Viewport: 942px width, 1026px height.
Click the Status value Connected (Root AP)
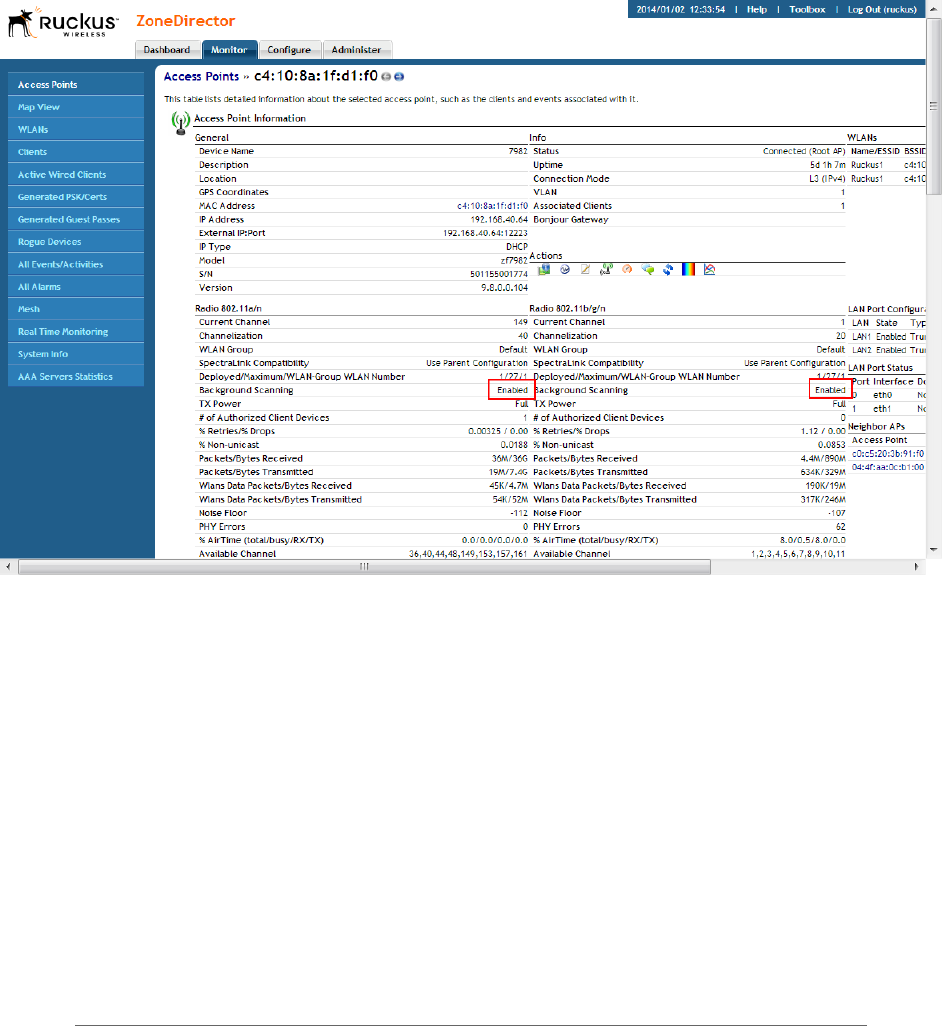[x=804, y=151]
